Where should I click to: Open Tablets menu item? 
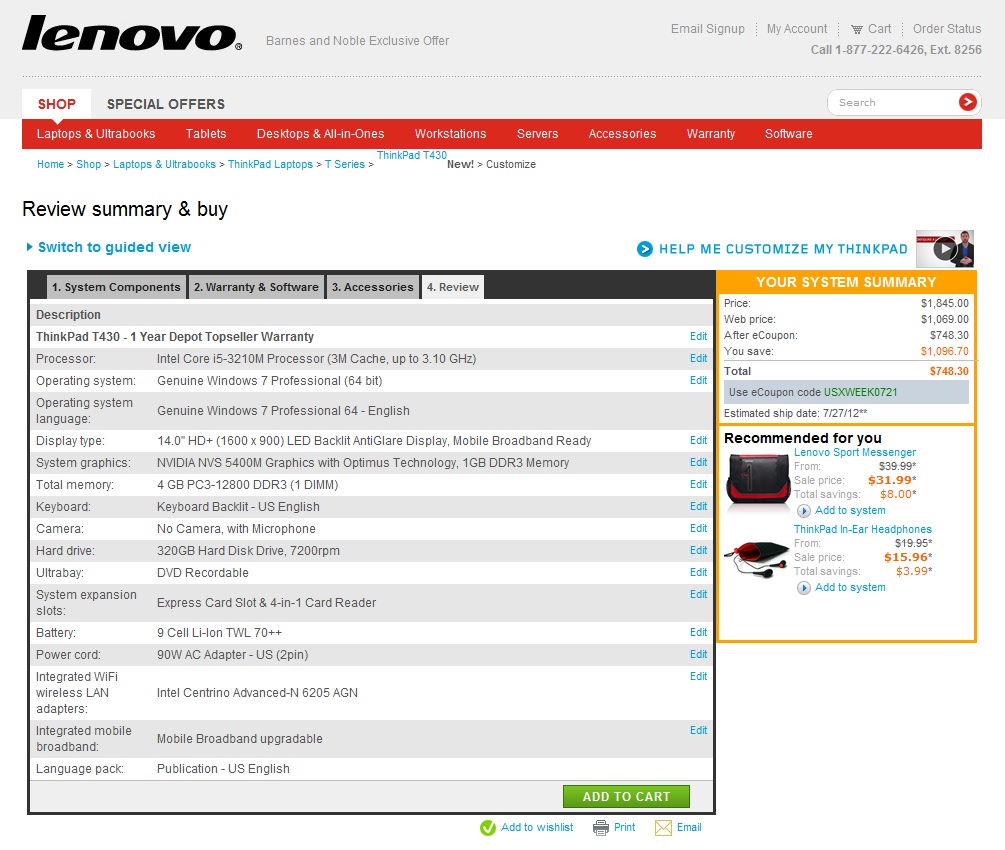point(206,133)
